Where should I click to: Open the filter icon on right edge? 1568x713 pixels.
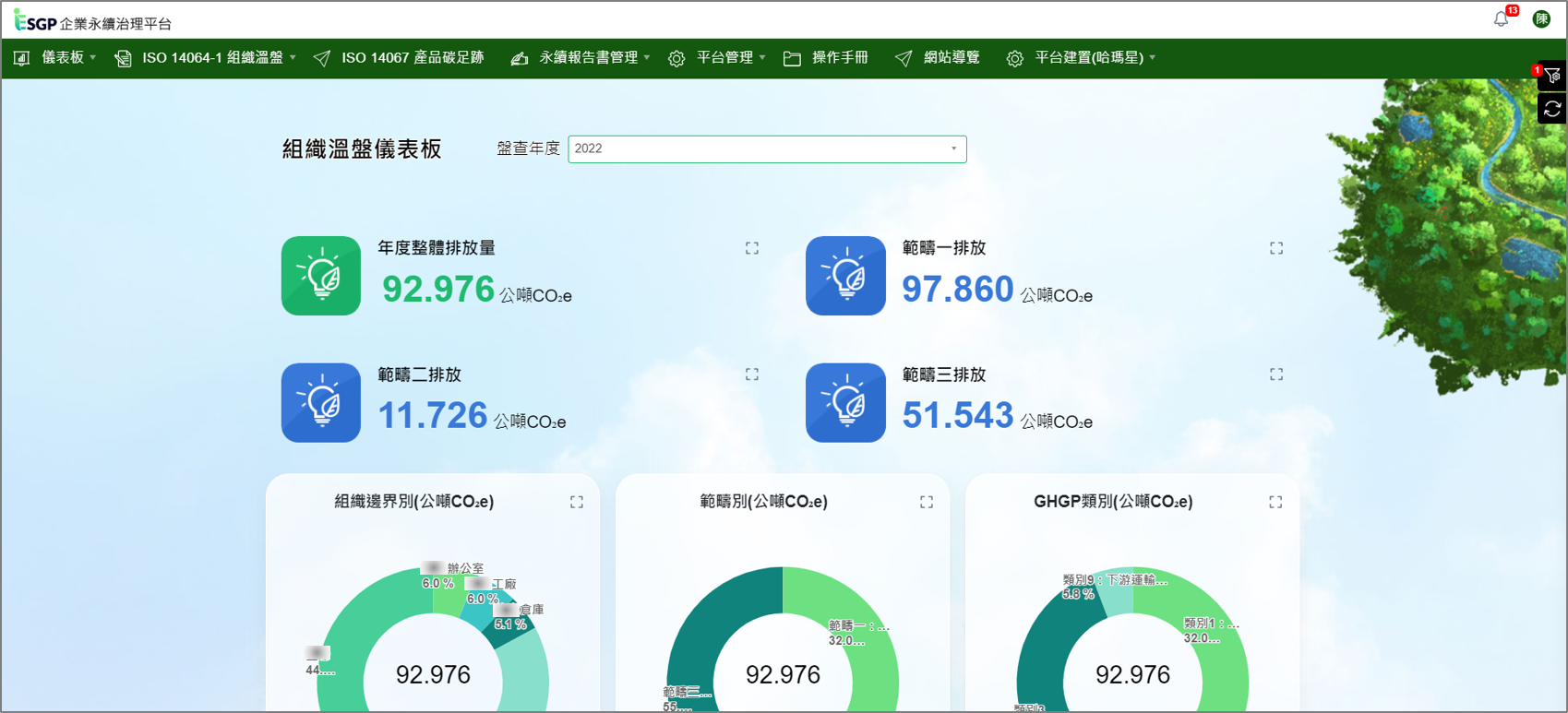click(1552, 77)
